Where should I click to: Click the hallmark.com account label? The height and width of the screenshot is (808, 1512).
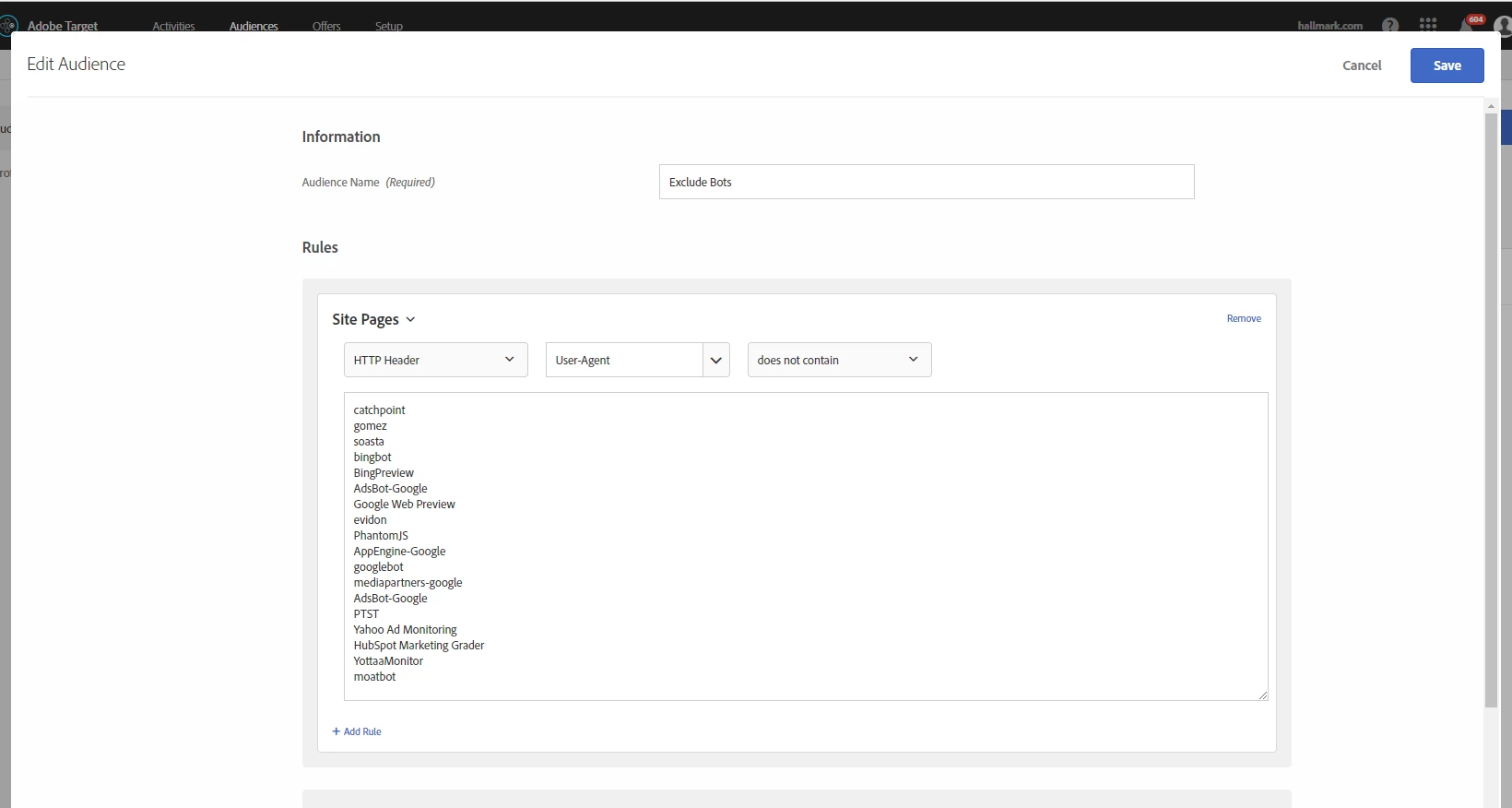pos(1329,26)
